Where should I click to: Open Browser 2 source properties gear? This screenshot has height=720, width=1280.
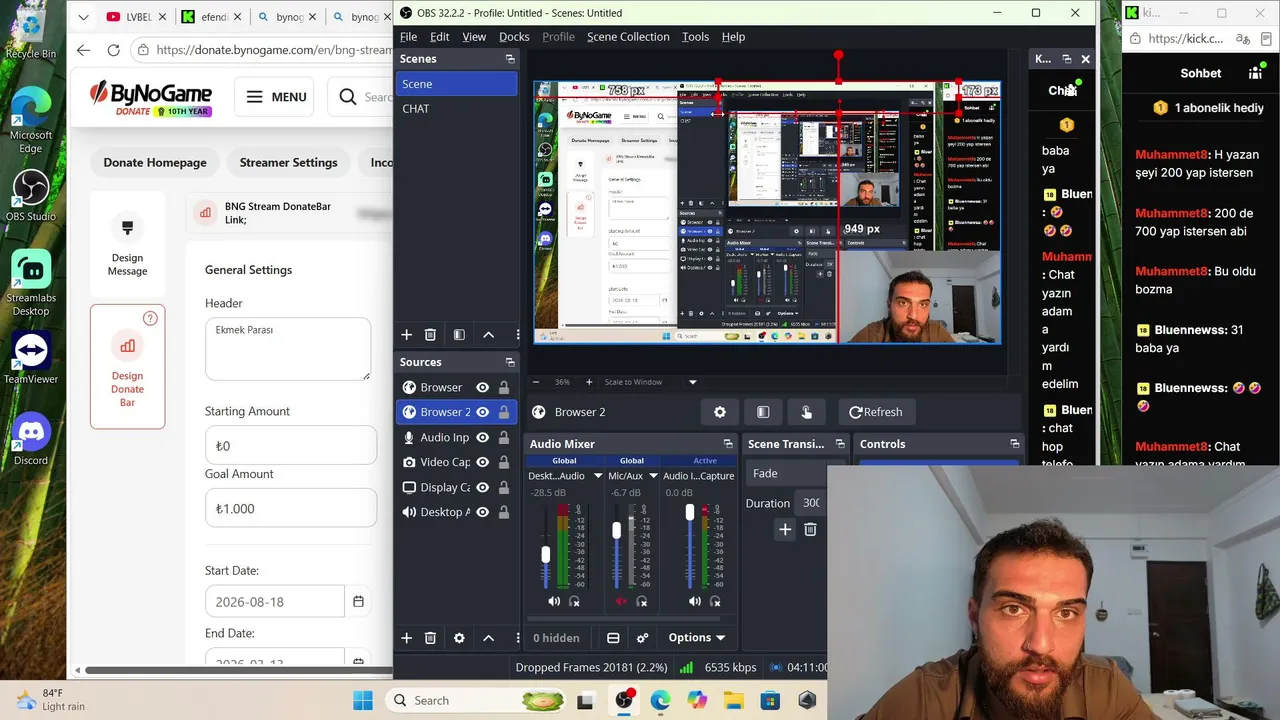coord(720,412)
